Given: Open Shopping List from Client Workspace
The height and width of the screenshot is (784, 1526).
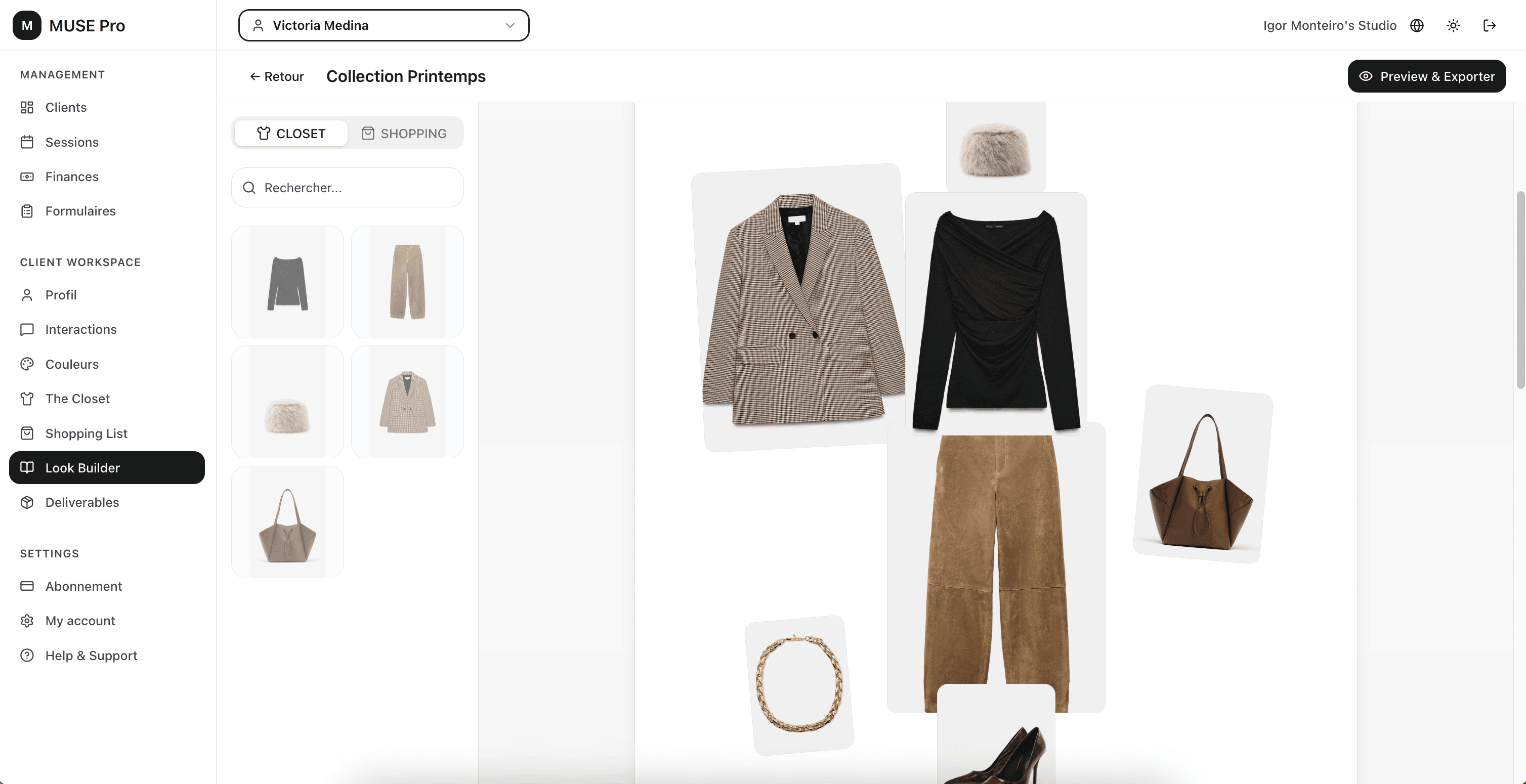Looking at the screenshot, I should (x=87, y=433).
